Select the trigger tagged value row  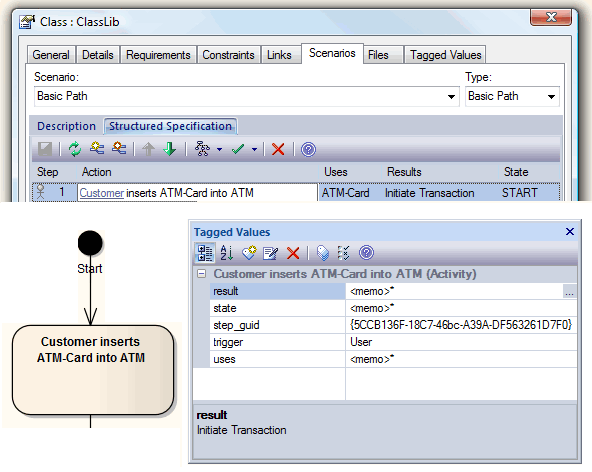(x=393, y=342)
